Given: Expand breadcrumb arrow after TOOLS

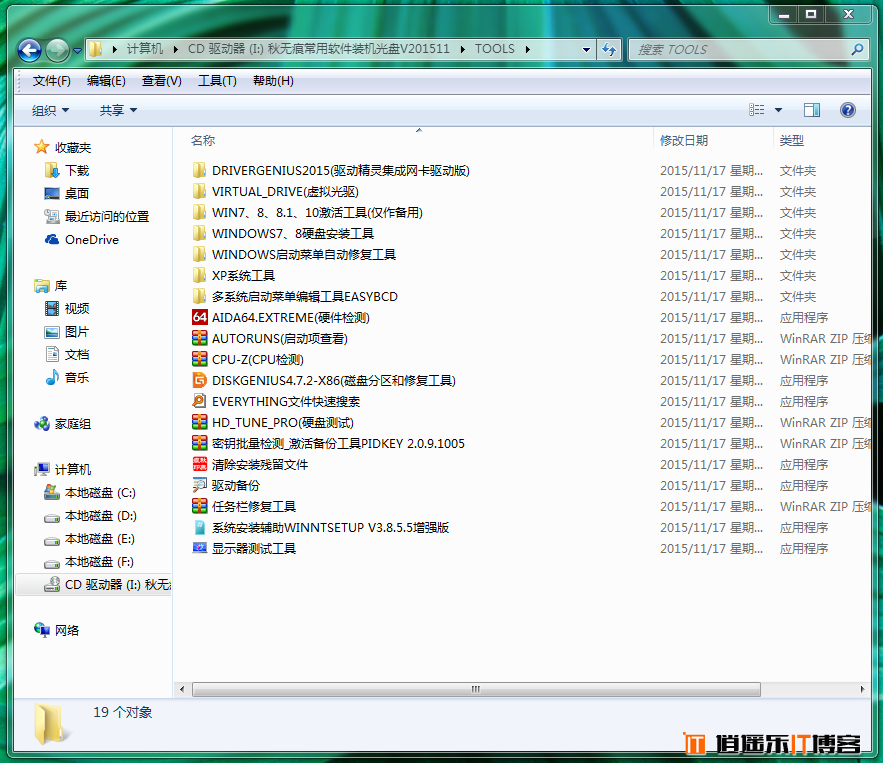Looking at the screenshot, I should (528, 50).
